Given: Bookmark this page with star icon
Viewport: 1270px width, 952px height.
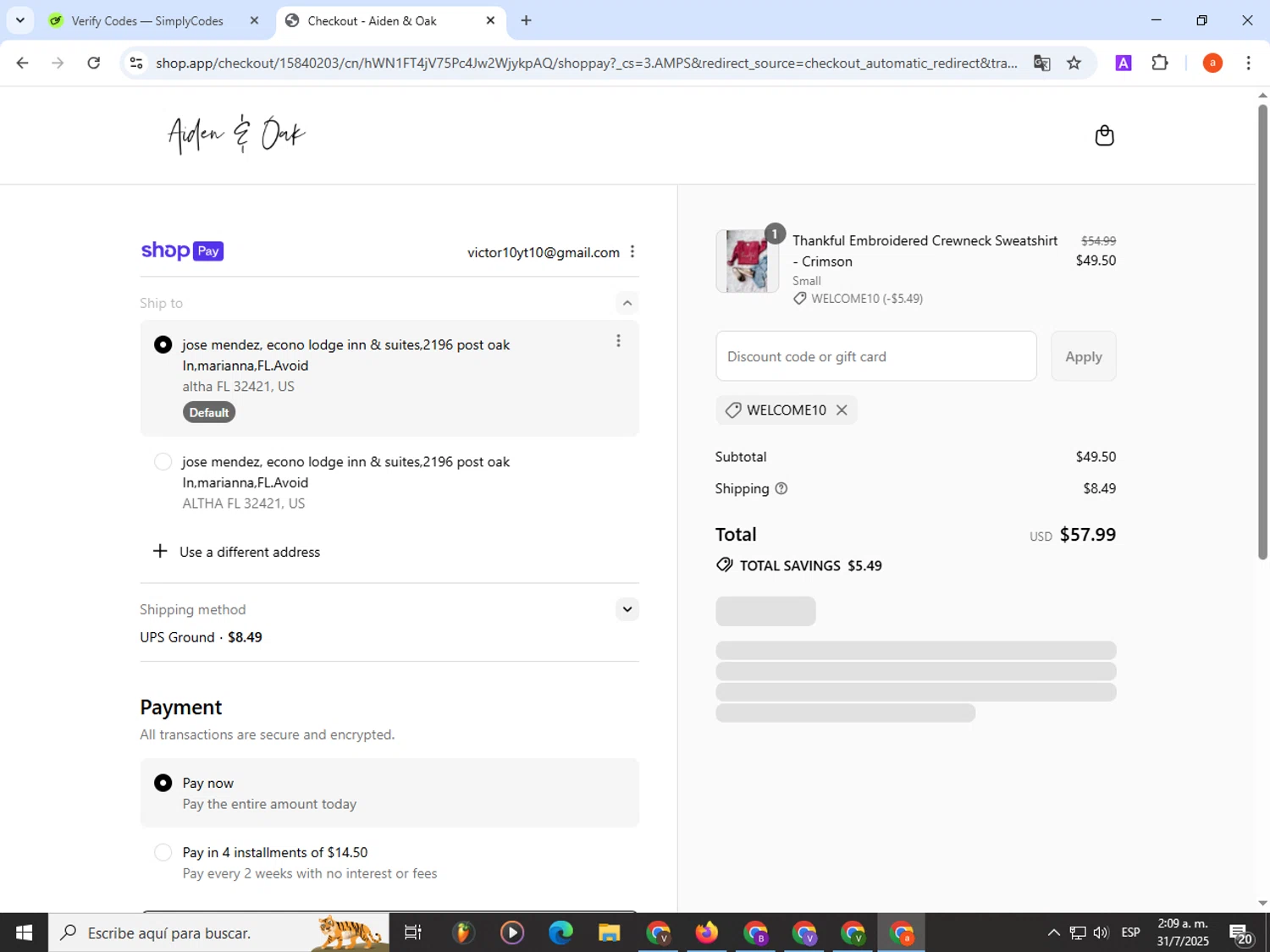Looking at the screenshot, I should (1074, 63).
